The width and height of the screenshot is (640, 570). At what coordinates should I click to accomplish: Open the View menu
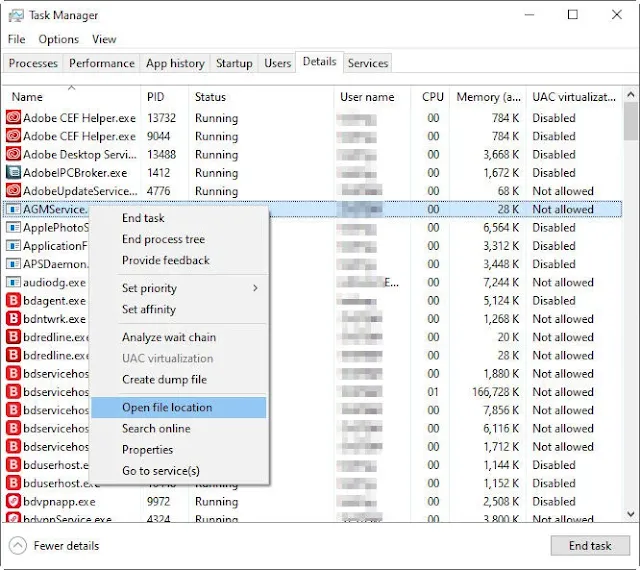pos(104,39)
